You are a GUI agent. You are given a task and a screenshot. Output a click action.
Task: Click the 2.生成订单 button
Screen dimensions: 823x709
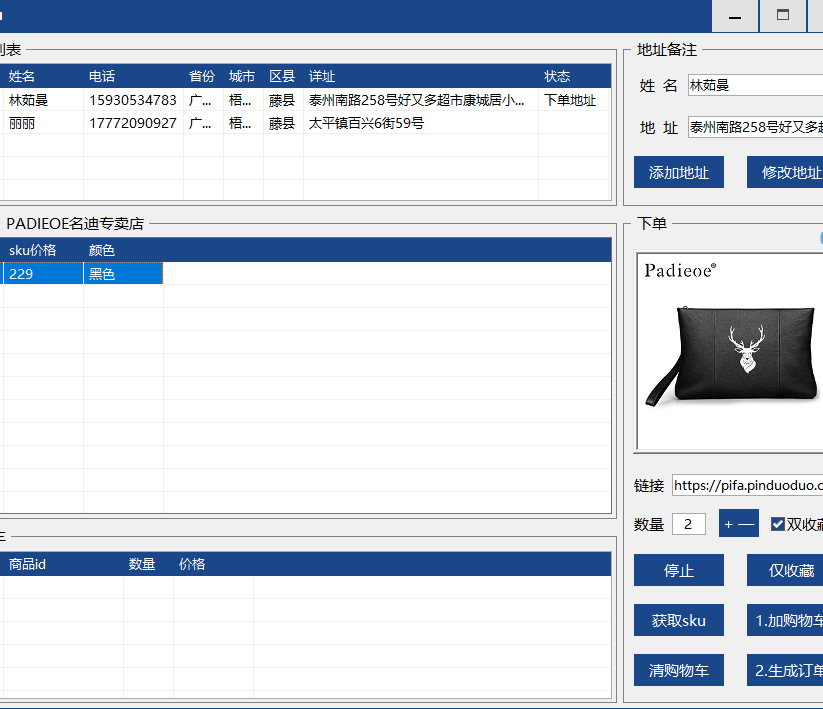click(786, 671)
